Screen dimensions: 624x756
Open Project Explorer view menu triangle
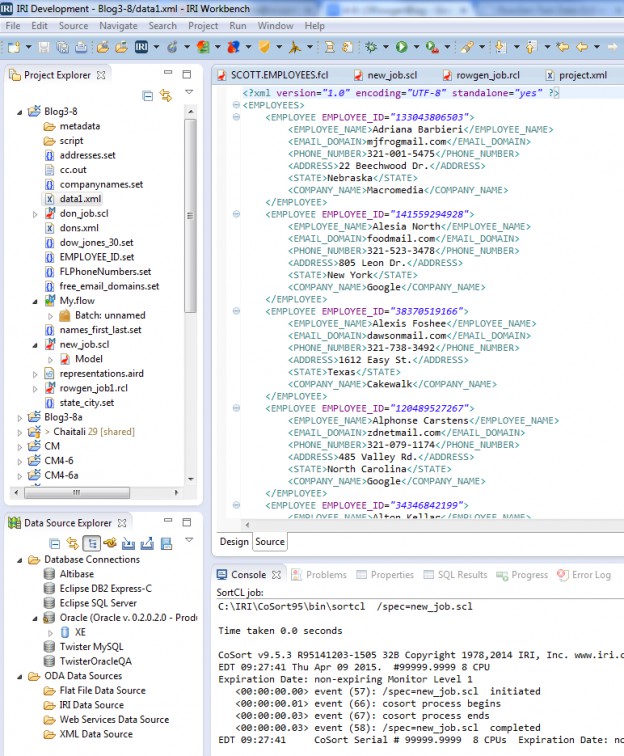click(189, 92)
